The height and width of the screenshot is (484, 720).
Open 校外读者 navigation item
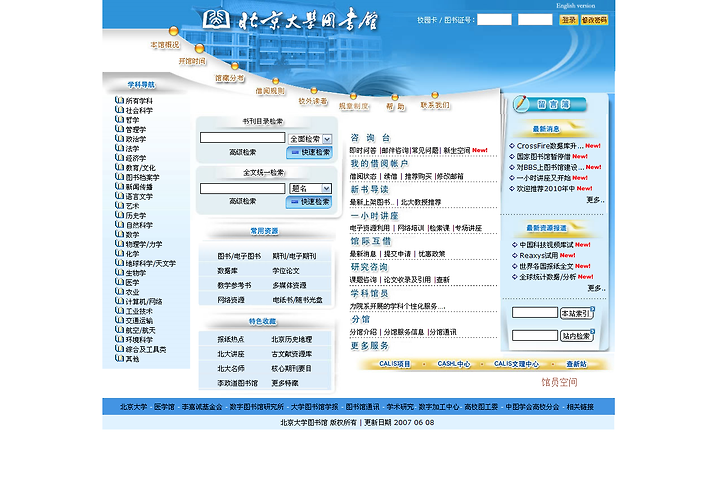coord(313,101)
